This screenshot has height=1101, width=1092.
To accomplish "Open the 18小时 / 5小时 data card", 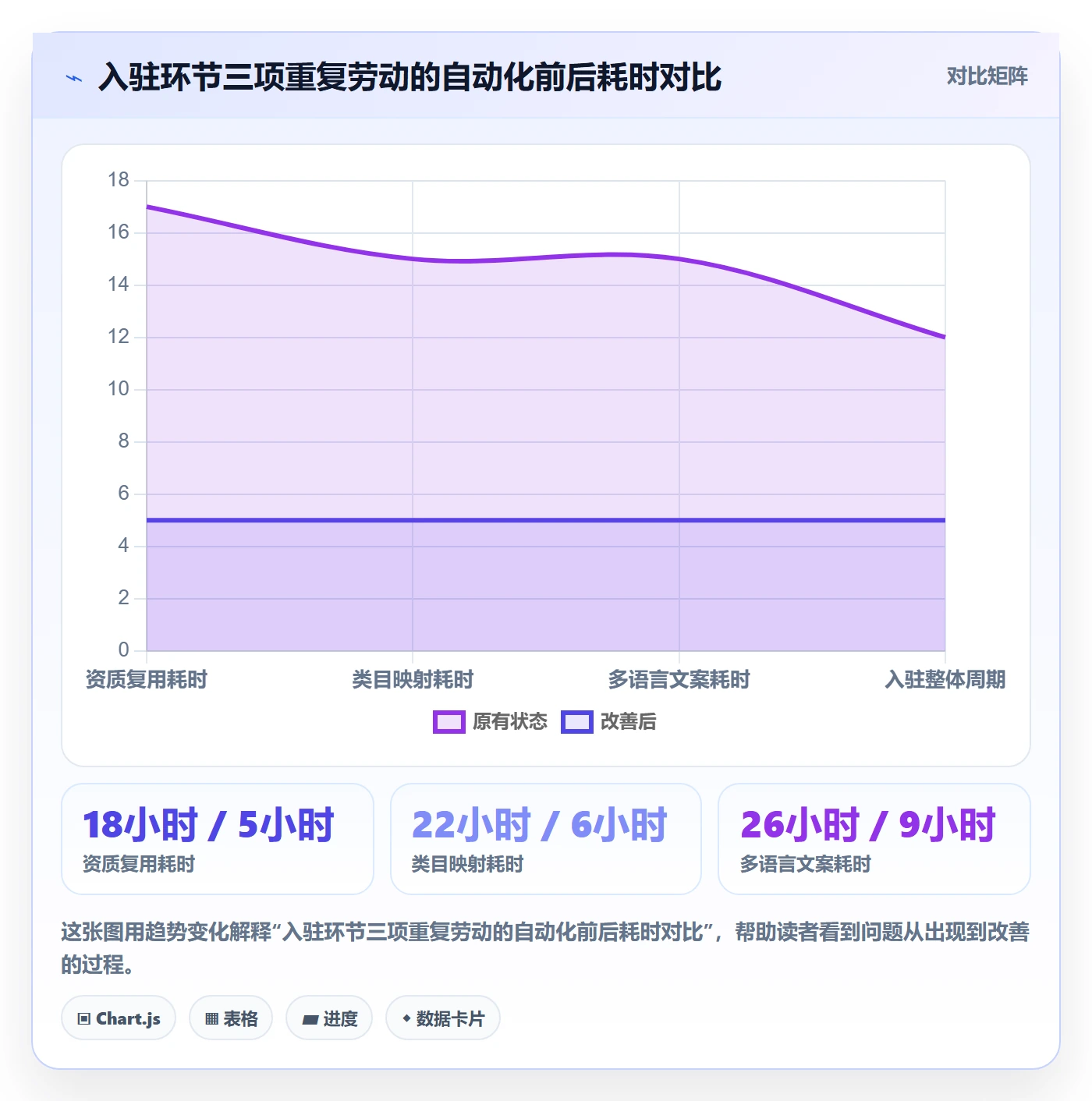I will [218, 839].
